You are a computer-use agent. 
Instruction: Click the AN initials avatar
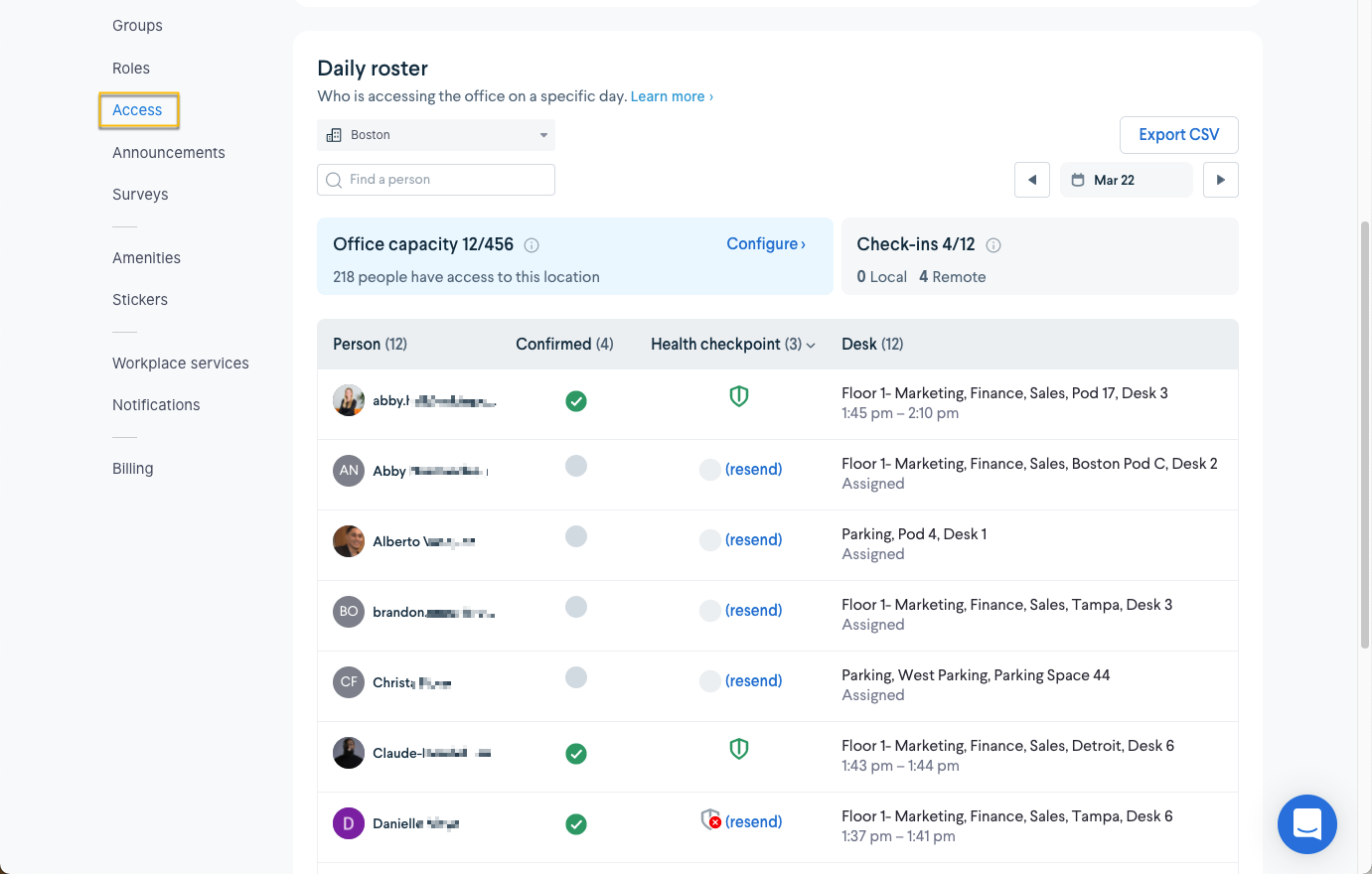349,471
